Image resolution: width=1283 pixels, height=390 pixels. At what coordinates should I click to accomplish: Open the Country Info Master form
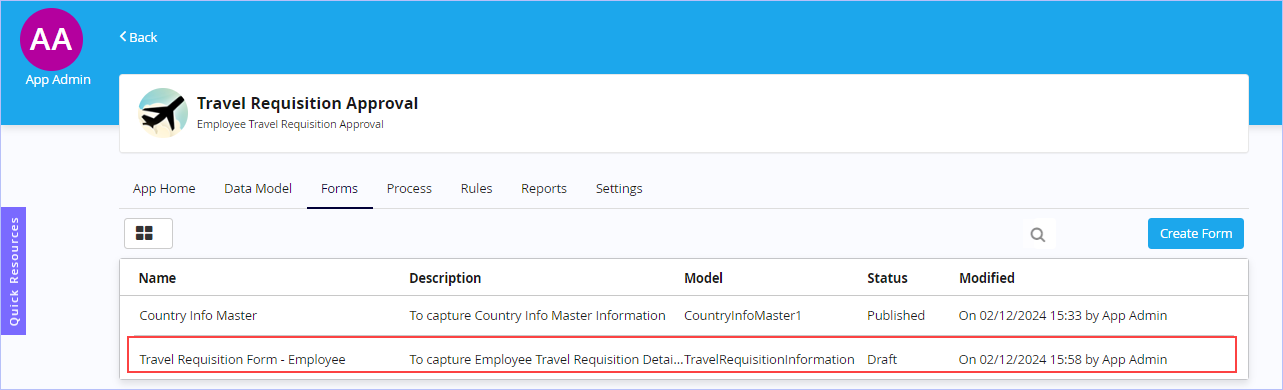(x=198, y=315)
